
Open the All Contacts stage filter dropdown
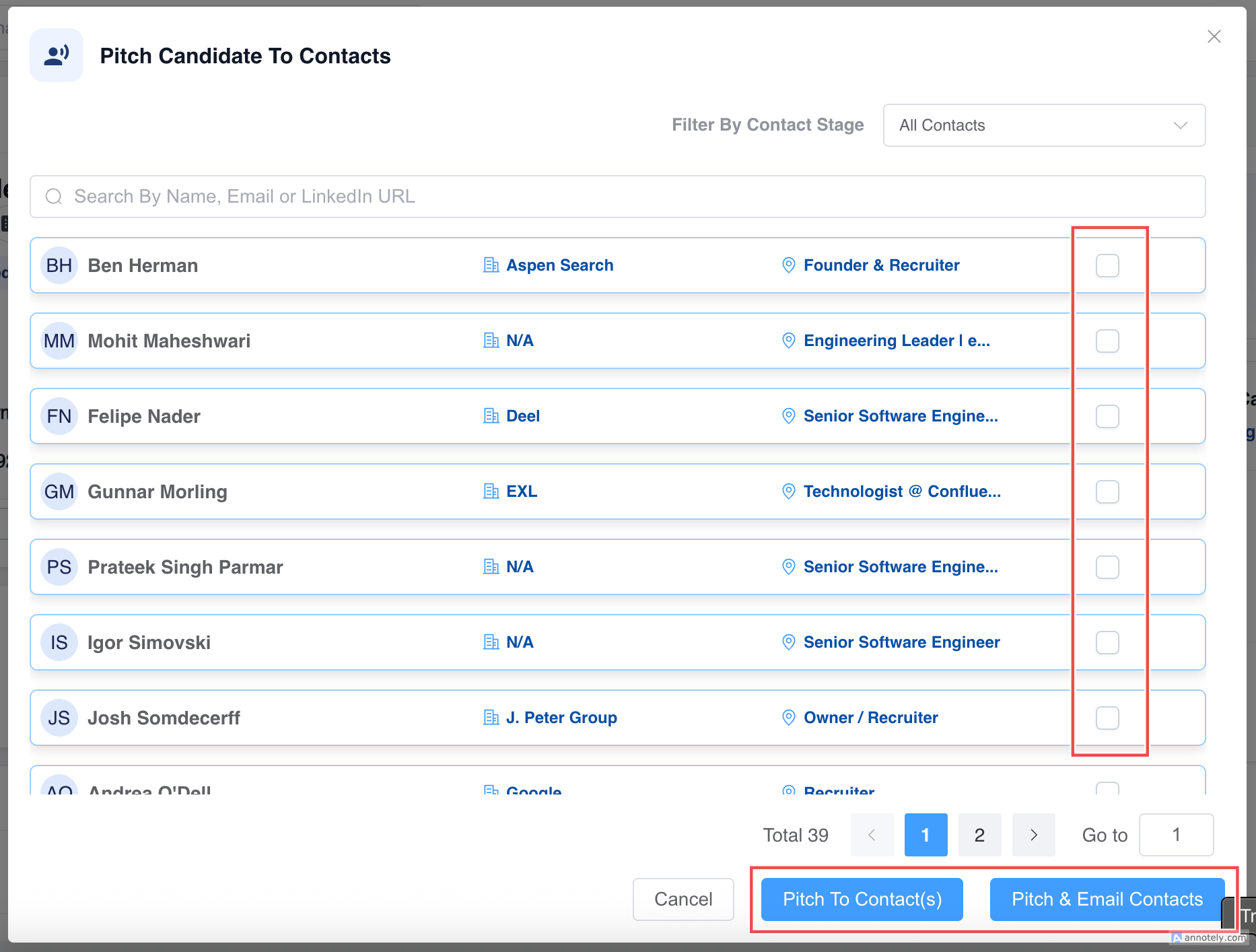[1044, 125]
